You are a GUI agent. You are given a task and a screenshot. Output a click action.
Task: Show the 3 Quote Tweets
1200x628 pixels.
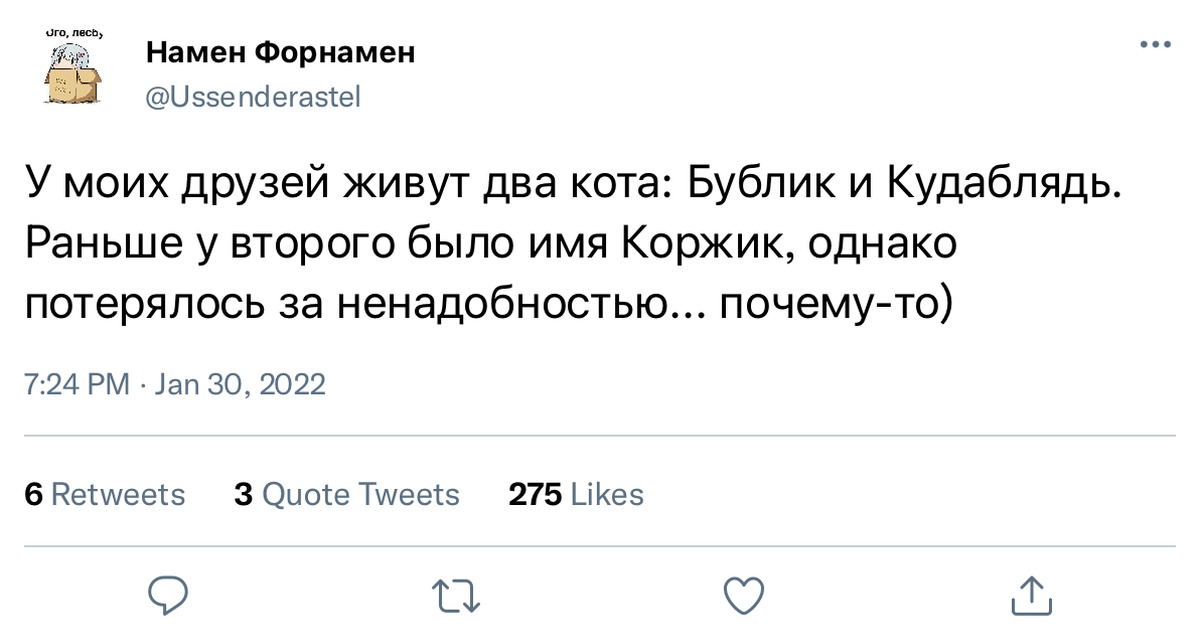click(346, 494)
